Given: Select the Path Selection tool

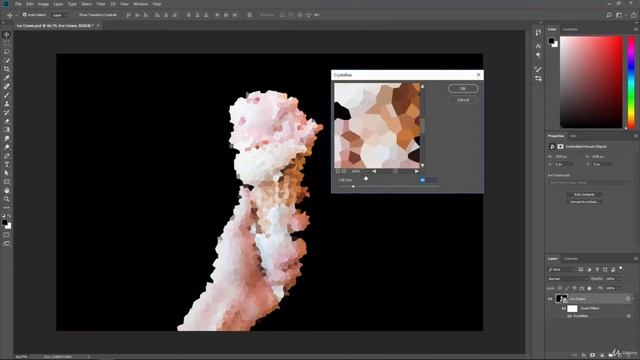Looking at the screenshot, I should click(x=7, y=173).
